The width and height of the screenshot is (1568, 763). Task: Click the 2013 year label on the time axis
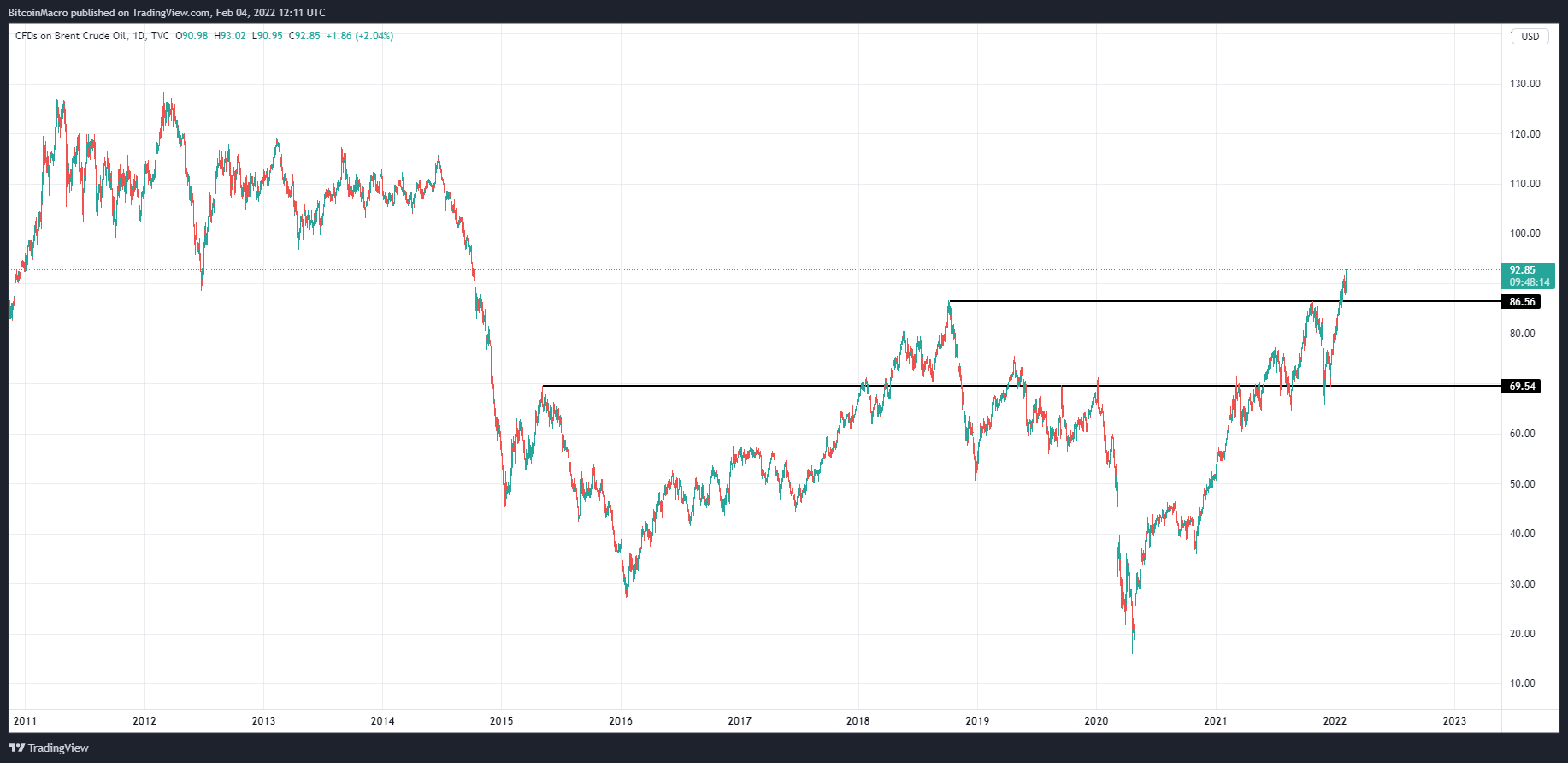pyautogui.click(x=263, y=721)
